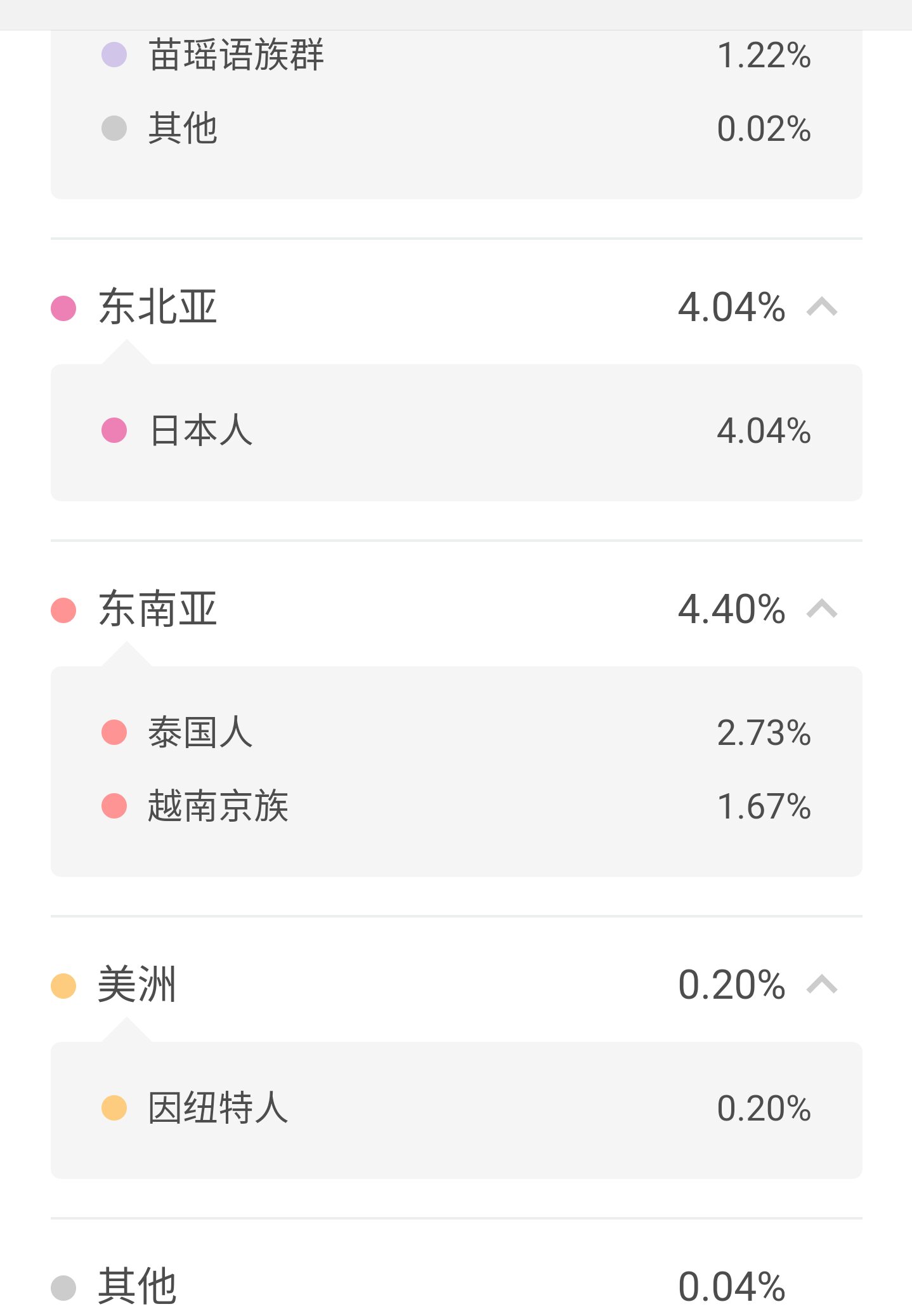912x1316 pixels.
Task: Click the salmon dot beside 东南亚
Action: pos(63,610)
